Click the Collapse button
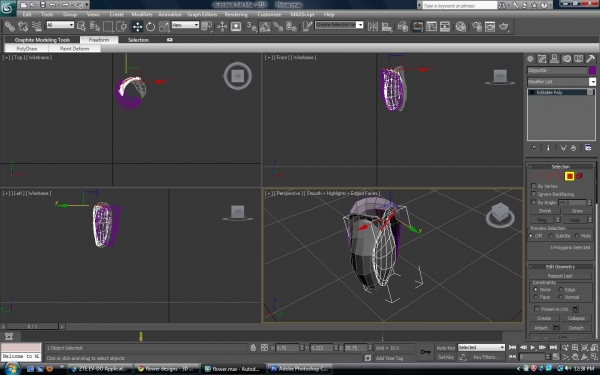This screenshot has width=600, height=375. coord(576,318)
